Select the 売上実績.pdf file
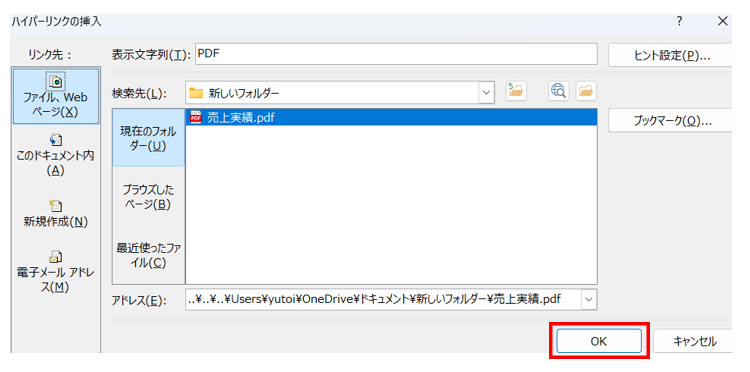 point(391,118)
